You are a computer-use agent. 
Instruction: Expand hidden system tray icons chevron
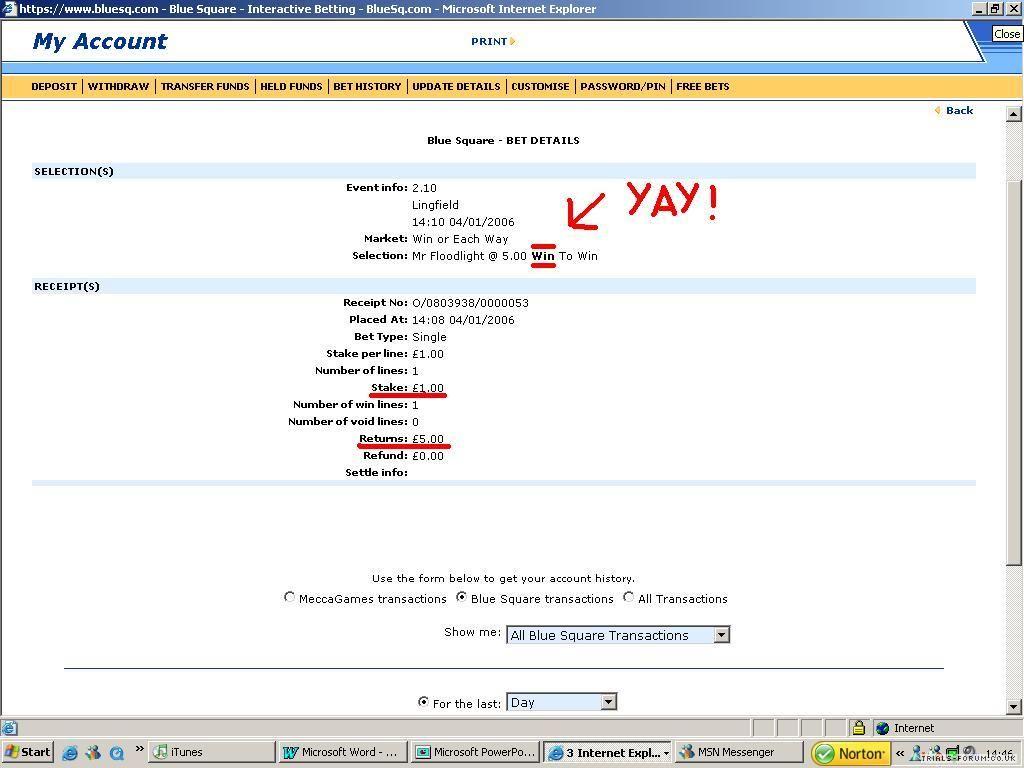point(900,753)
